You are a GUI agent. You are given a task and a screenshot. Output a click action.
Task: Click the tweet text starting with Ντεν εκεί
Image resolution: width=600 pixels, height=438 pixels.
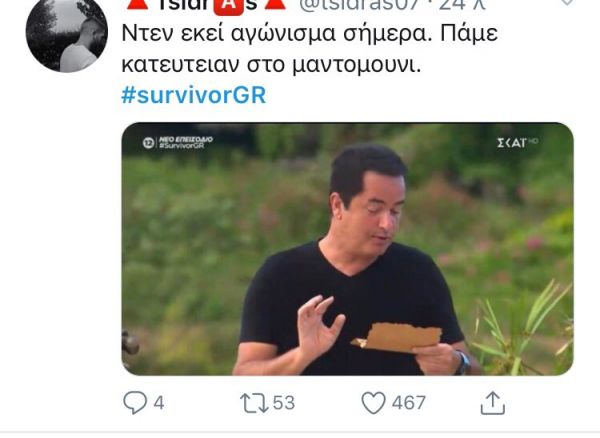coord(309,49)
